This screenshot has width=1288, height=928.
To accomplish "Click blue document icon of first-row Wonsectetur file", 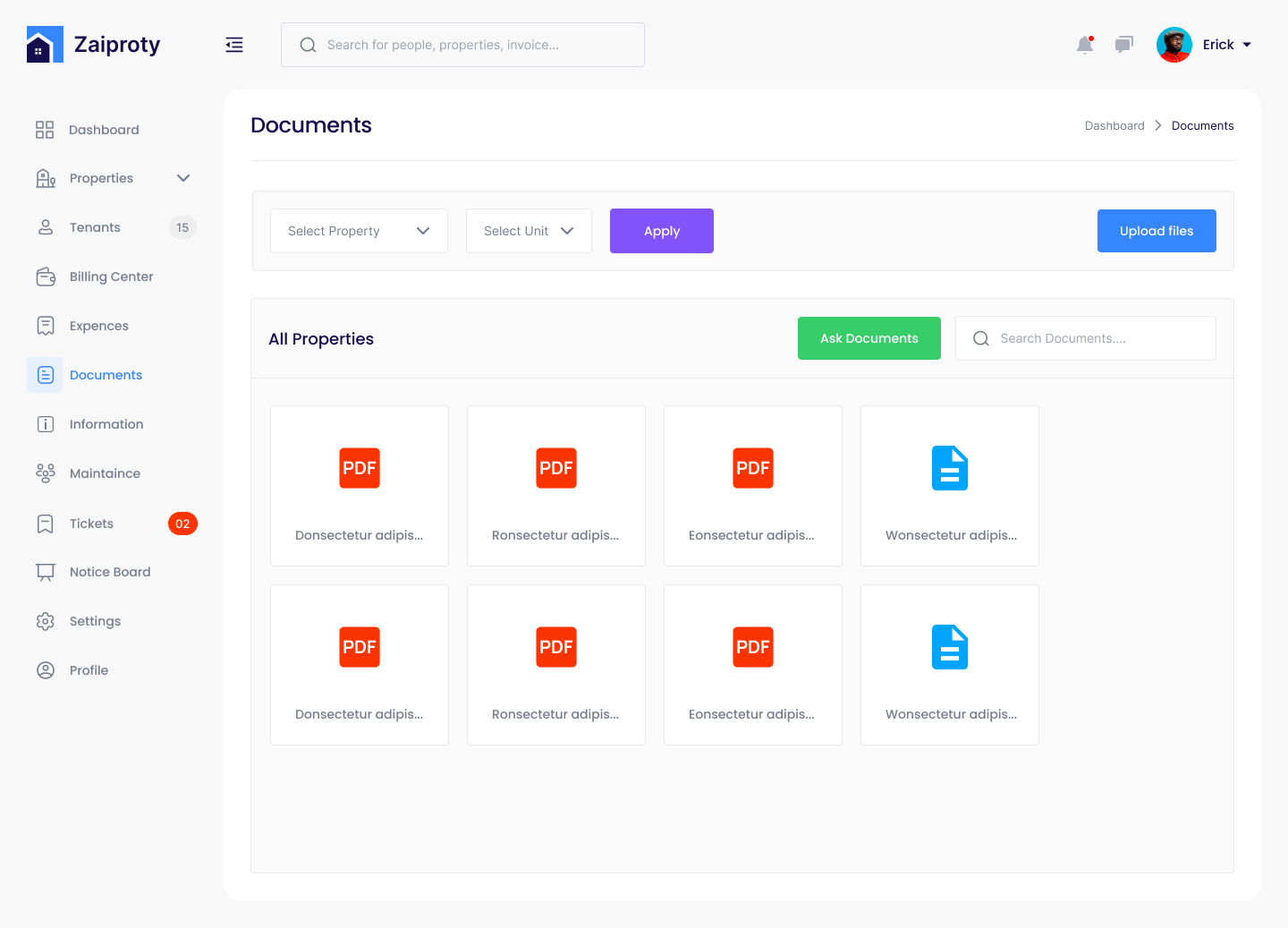I will [x=950, y=468].
